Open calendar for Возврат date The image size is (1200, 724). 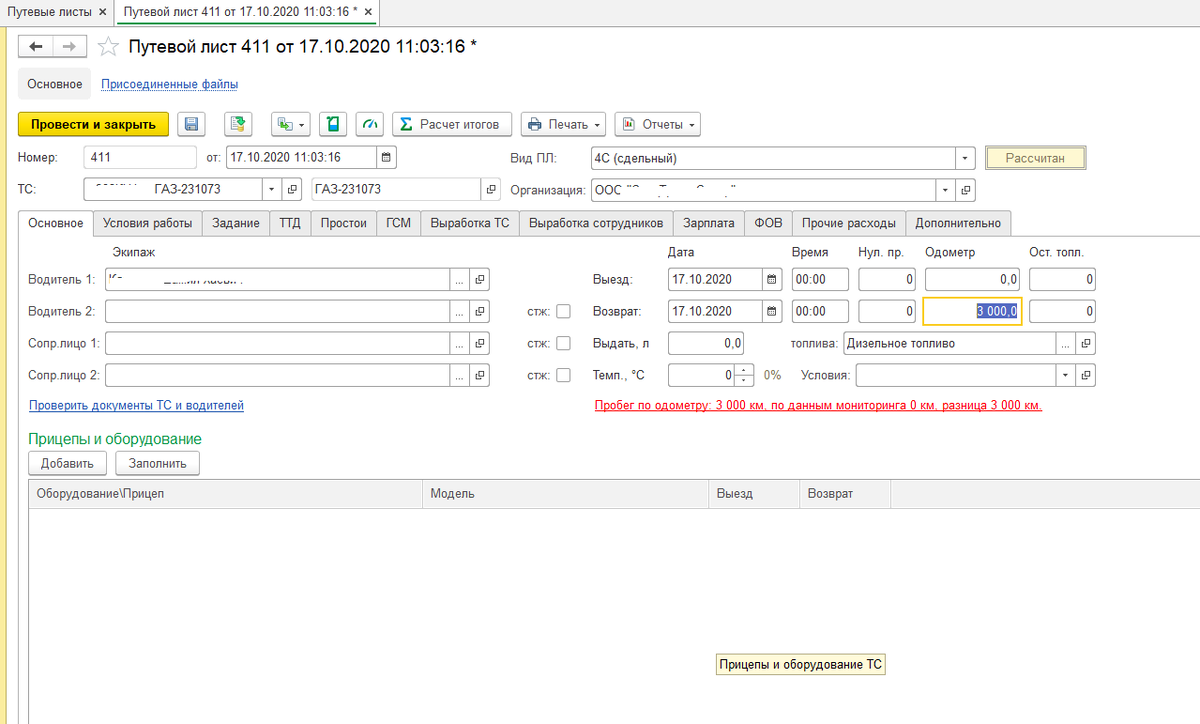click(772, 311)
